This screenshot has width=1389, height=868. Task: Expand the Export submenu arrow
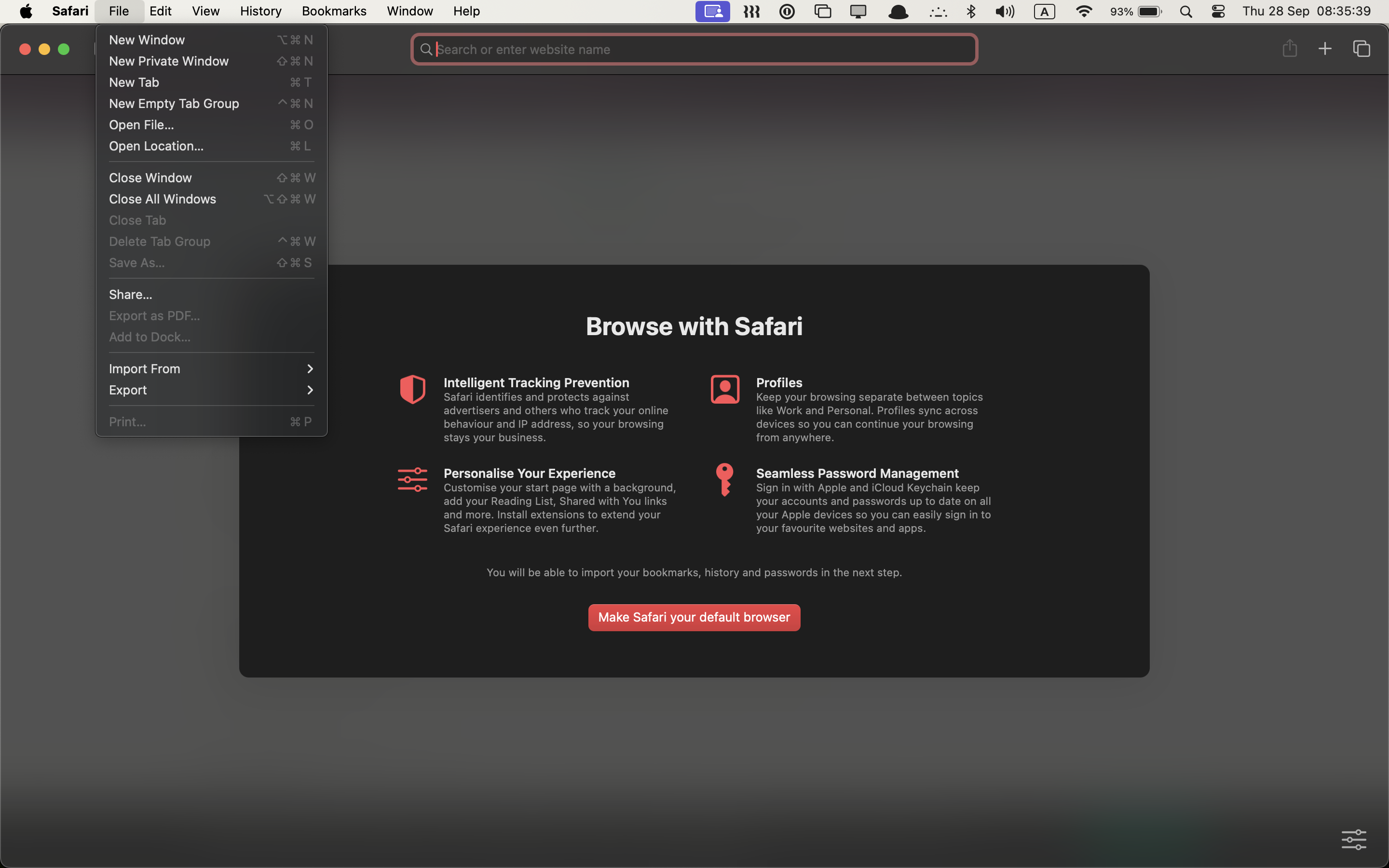(310, 389)
